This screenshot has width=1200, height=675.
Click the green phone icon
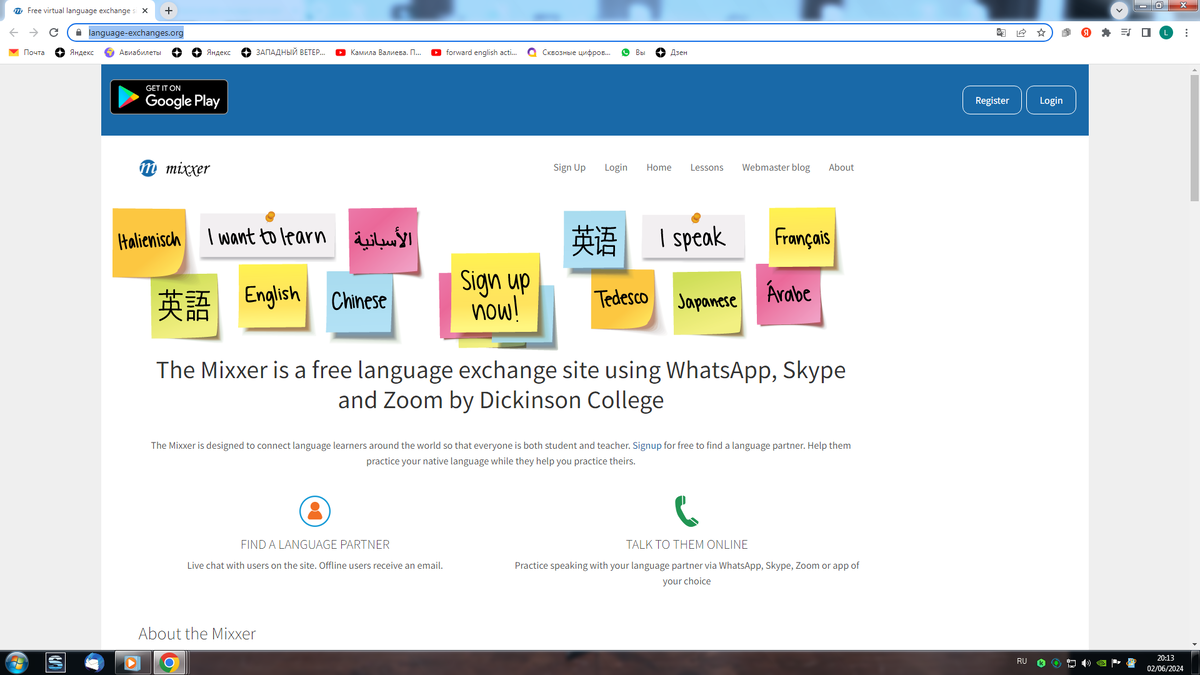pyautogui.click(x=686, y=511)
